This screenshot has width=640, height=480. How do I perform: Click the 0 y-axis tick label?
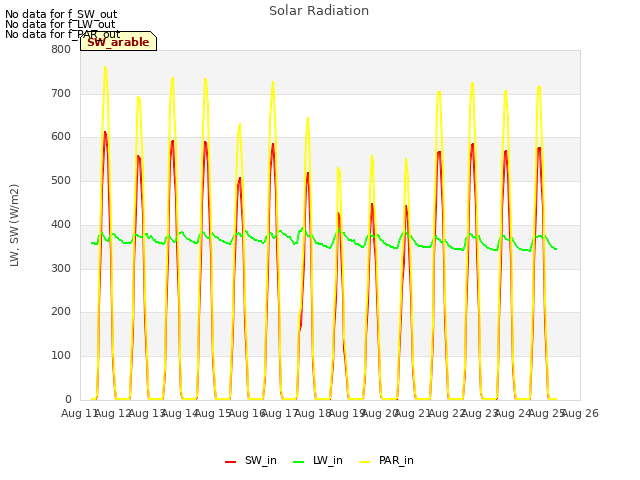68,399
